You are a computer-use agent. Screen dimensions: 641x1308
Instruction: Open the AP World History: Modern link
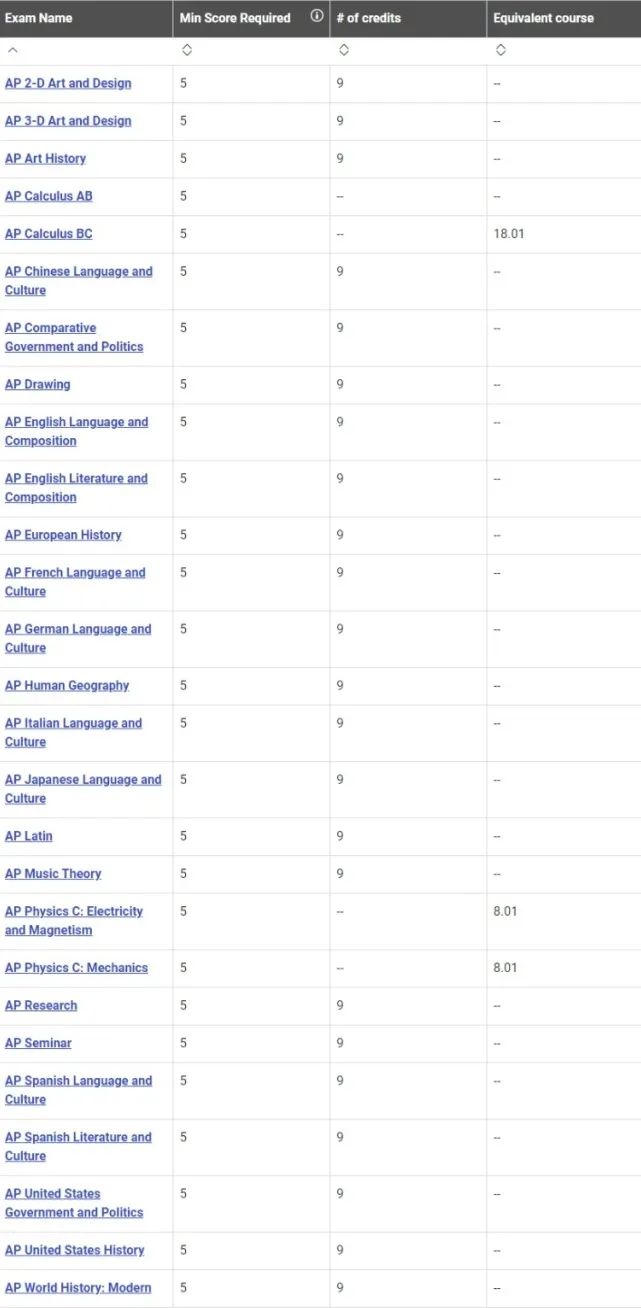click(x=78, y=1287)
